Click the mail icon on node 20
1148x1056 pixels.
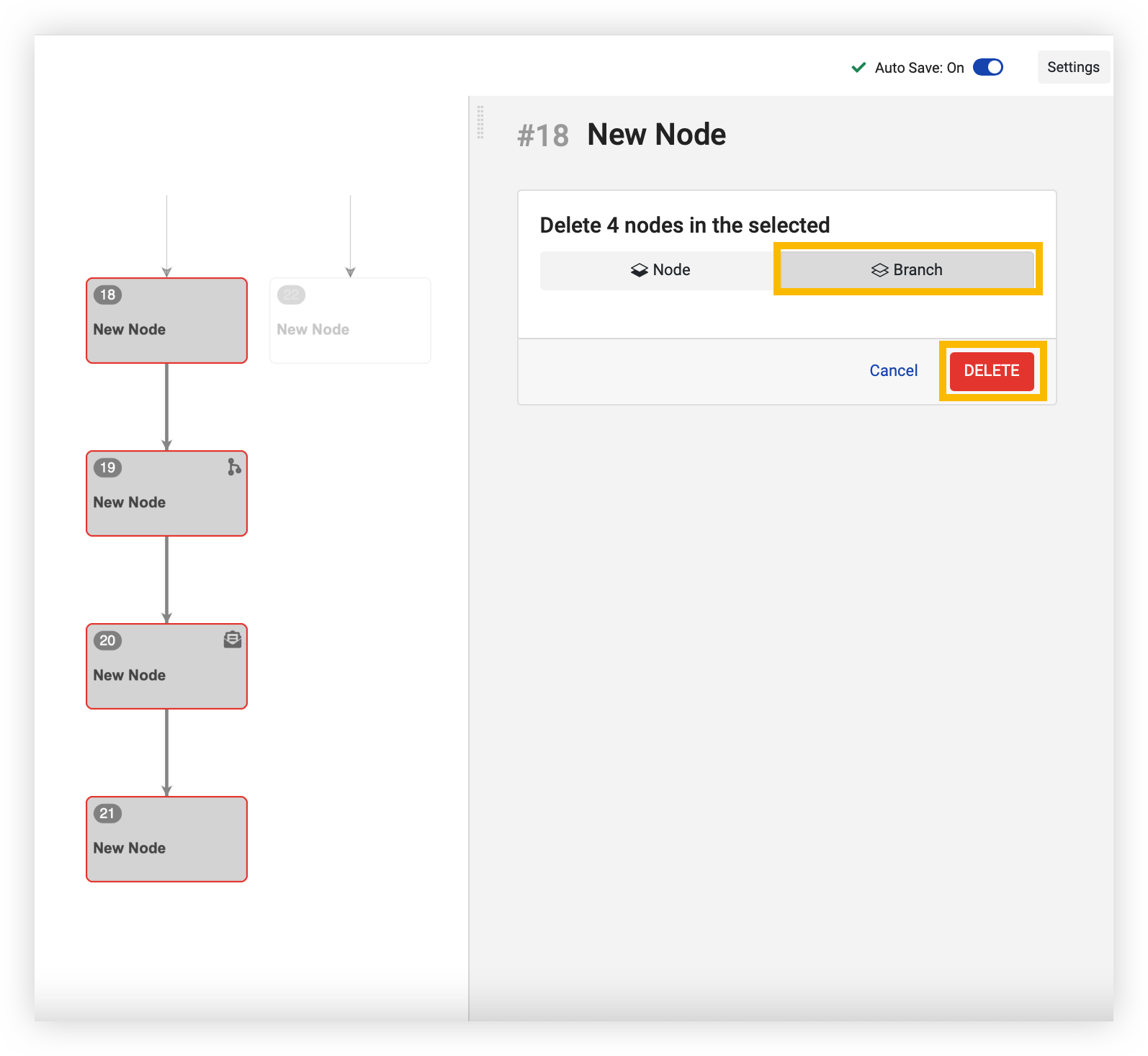point(233,640)
